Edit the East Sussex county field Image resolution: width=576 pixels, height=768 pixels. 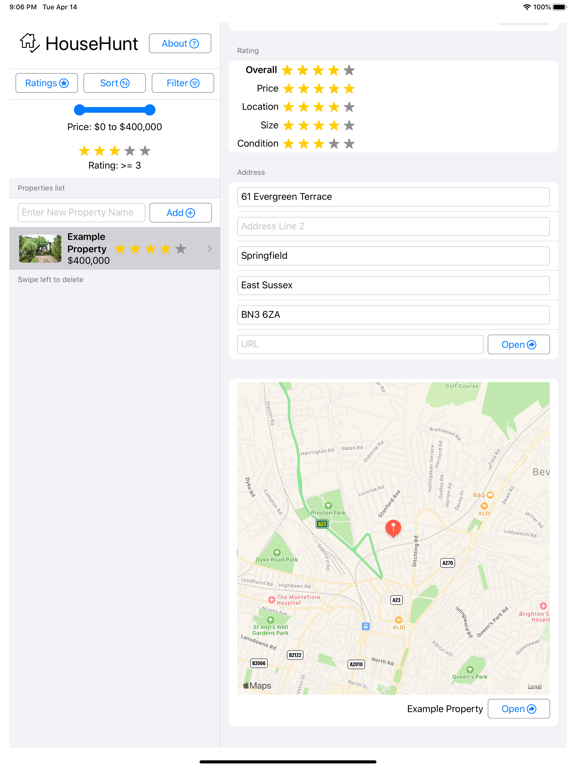393,285
